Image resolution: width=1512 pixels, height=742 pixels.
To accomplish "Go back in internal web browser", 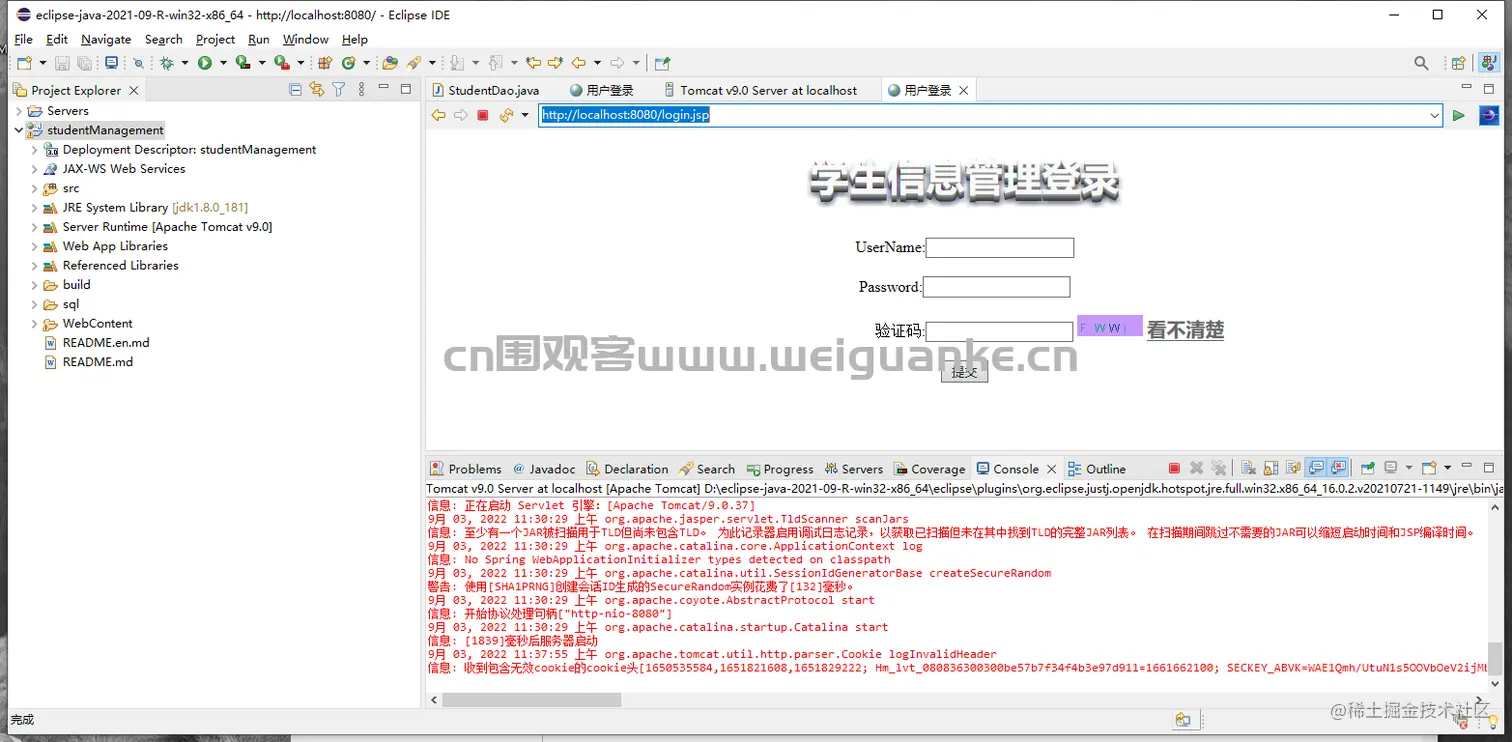I will coord(438,115).
